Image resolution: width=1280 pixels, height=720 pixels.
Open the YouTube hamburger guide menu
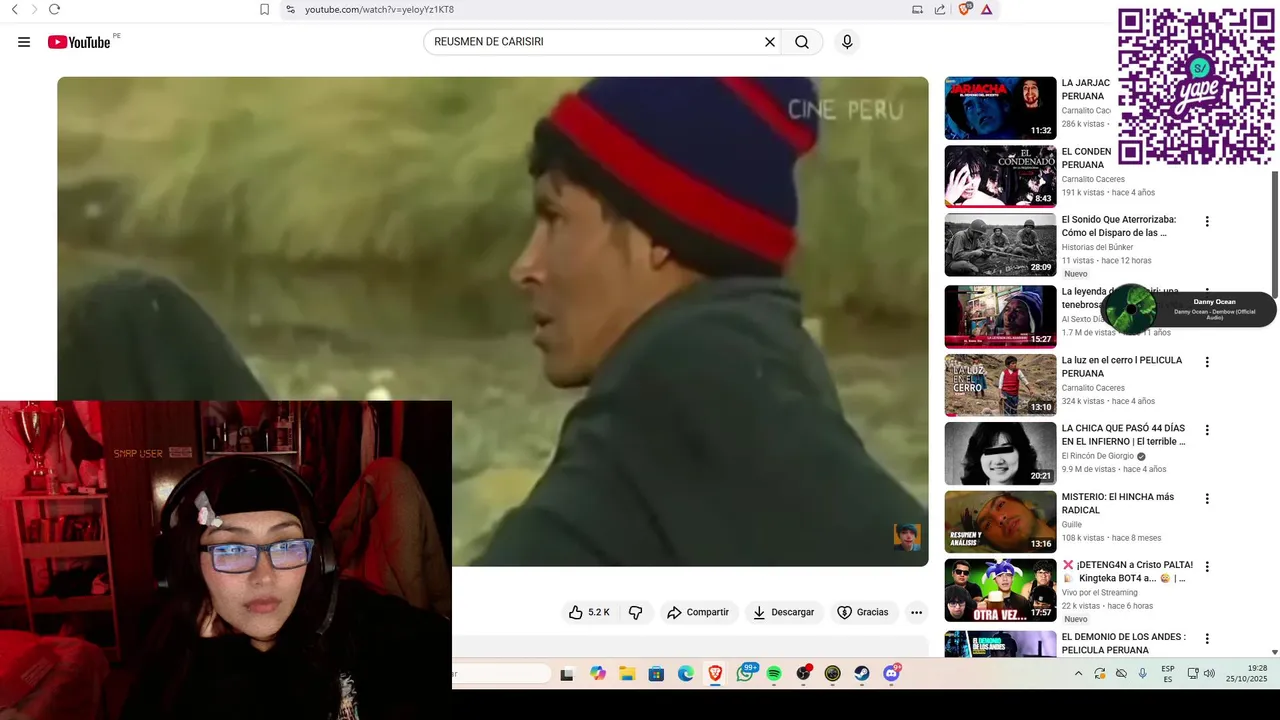click(x=24, y=42)
